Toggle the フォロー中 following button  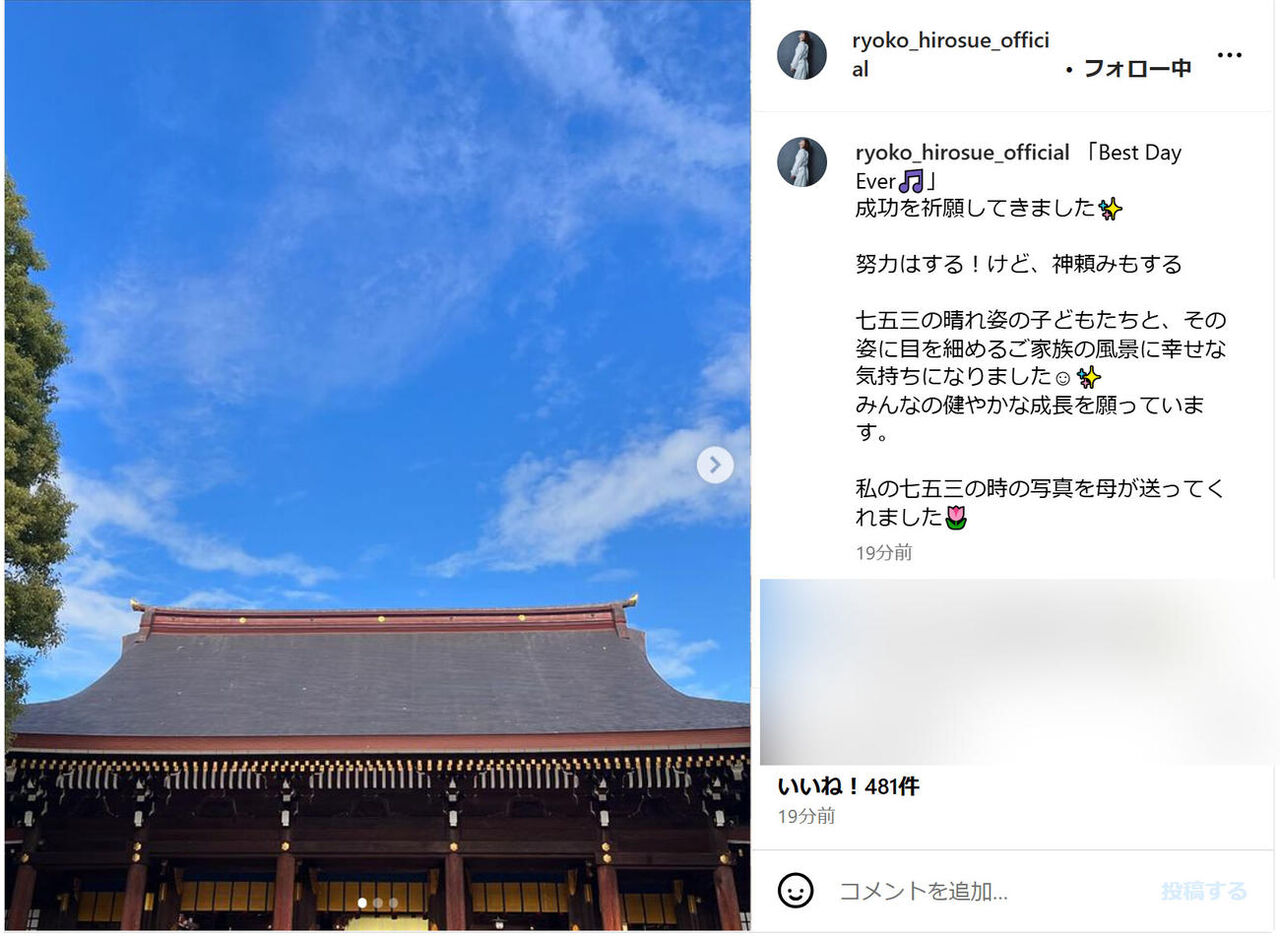(x=1138, y=68)
